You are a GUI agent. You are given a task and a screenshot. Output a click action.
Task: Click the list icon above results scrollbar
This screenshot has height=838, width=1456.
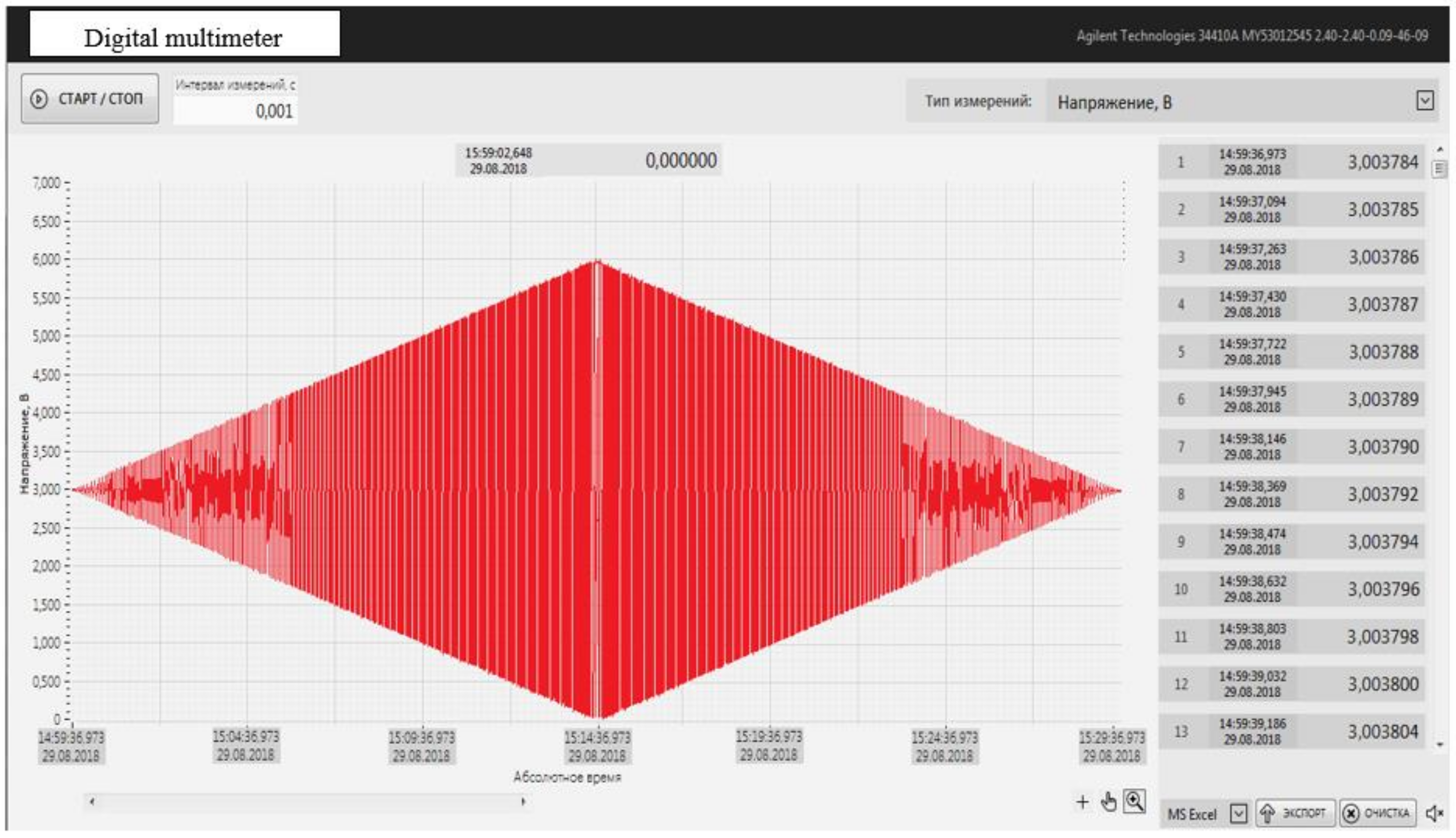pyautogui.click(x=1439, y=168)
